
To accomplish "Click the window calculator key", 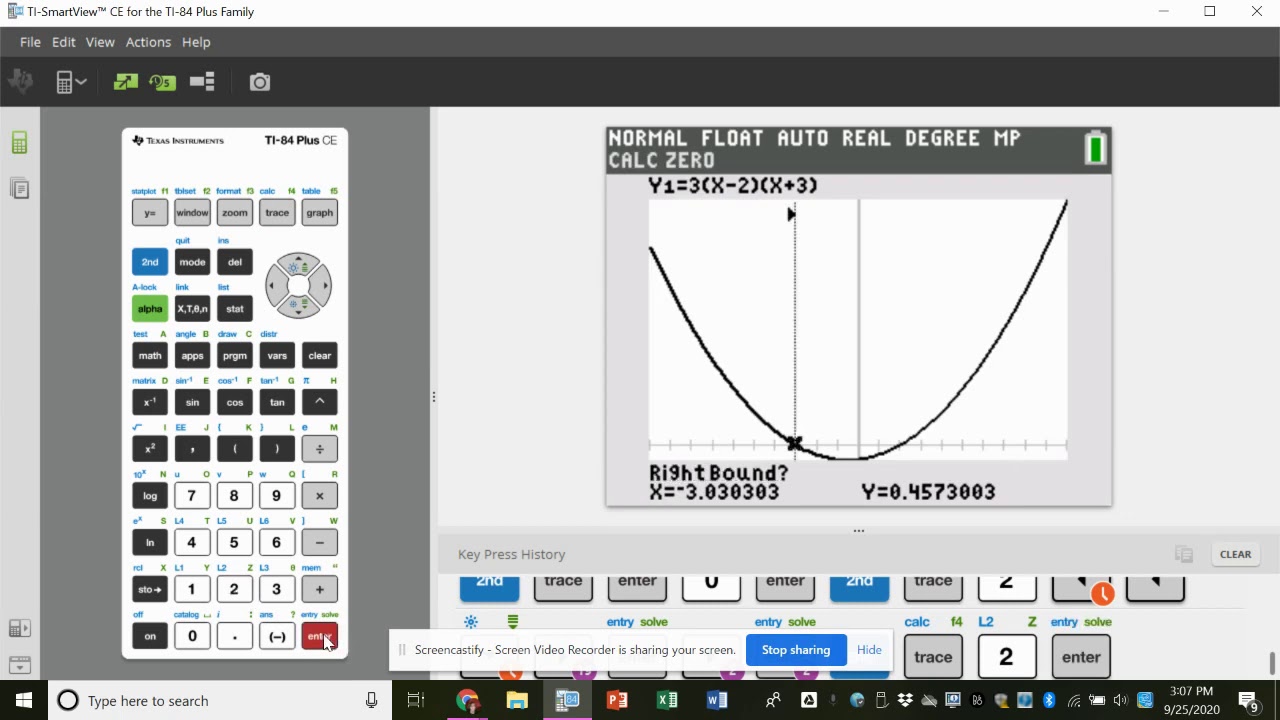I will click(x=192, y=212).
